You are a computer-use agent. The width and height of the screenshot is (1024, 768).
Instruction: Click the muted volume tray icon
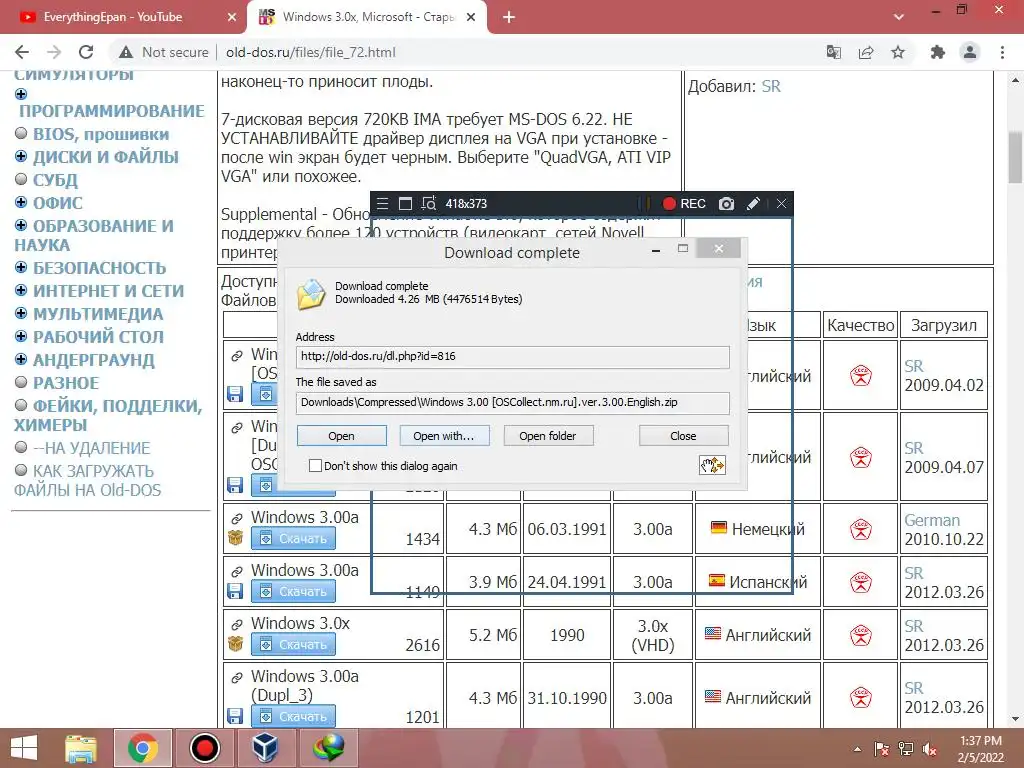tap(930, 749)
